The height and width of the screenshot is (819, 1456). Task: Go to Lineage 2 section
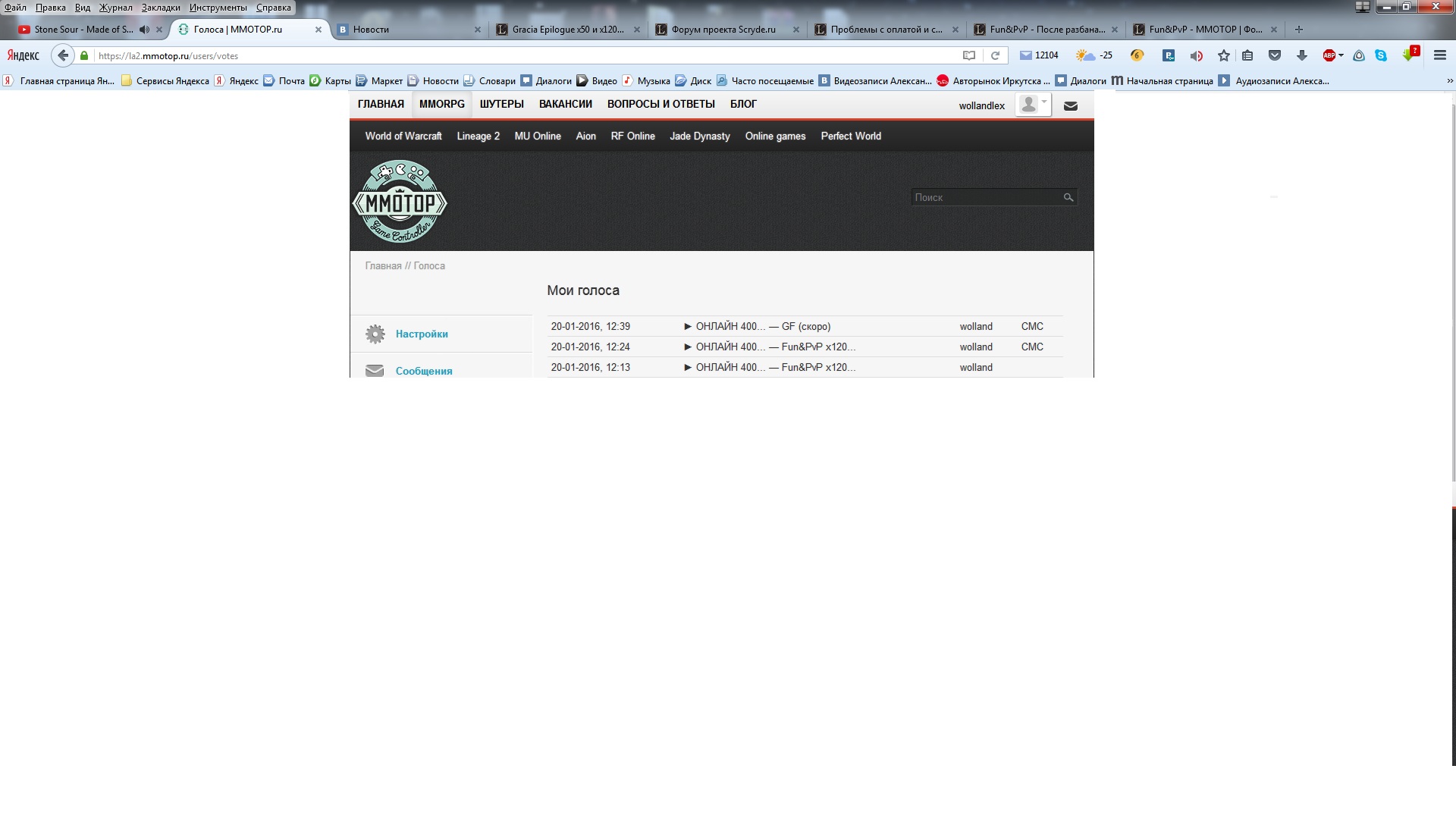click(x=478, y=136)
